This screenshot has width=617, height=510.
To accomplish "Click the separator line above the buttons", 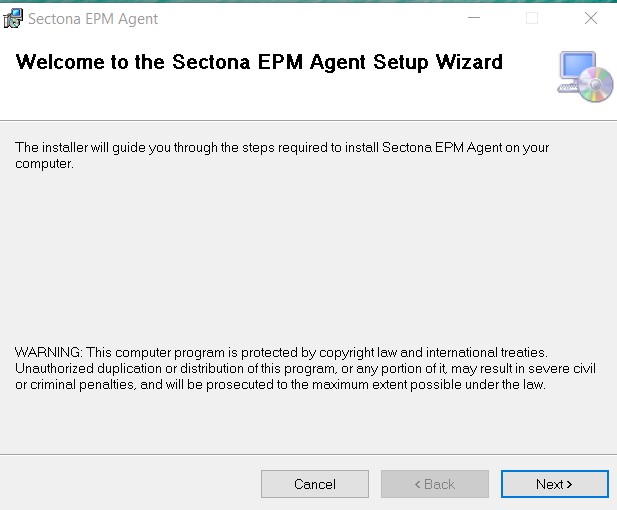I will (x=300, y=455).
